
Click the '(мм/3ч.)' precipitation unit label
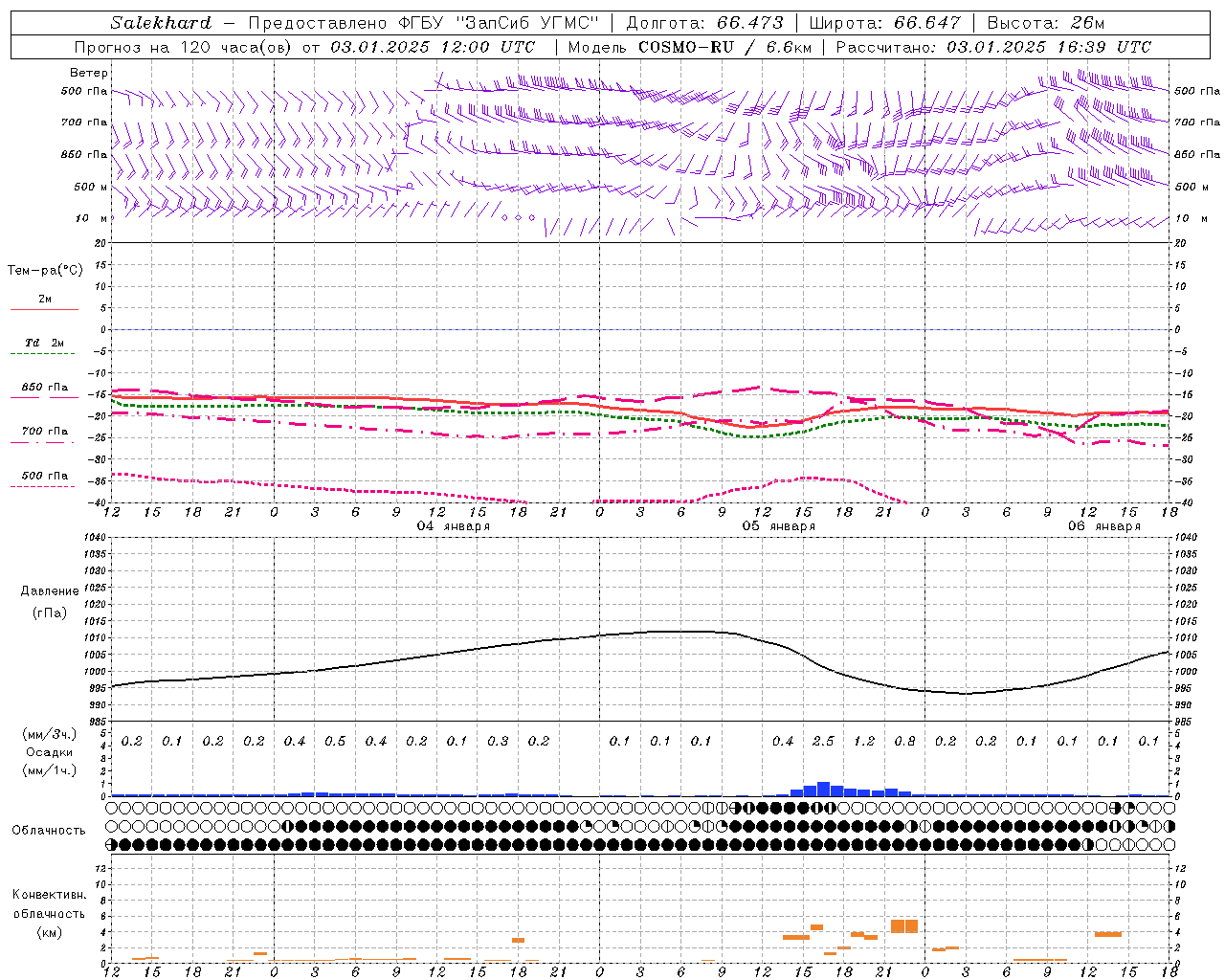(x=49, y=734)
